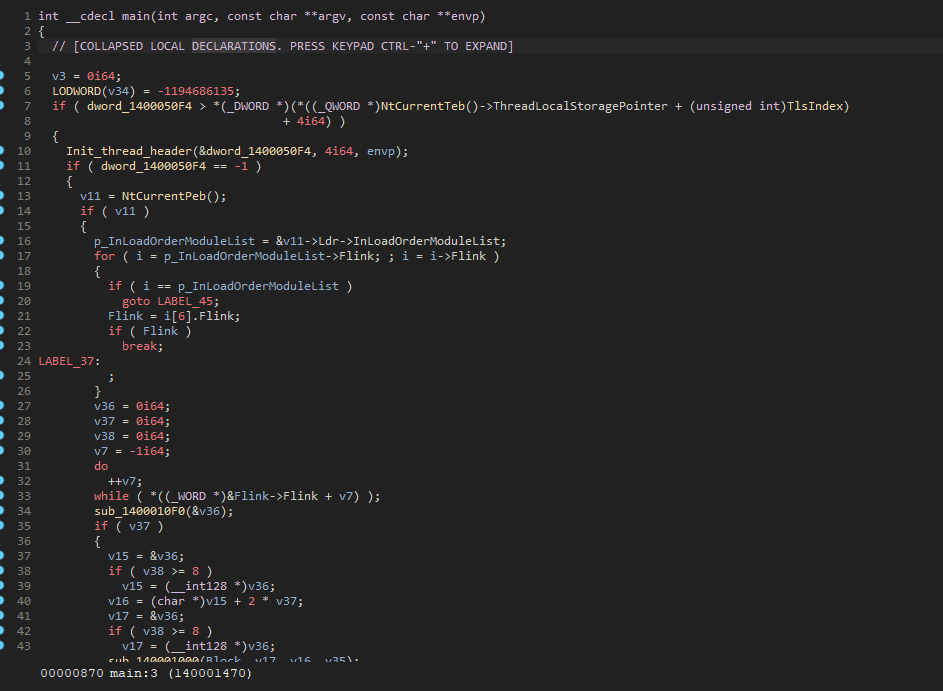Screen dimensions: 943x691
Task: Click TlsIndex variable
Action: (814, 106)
